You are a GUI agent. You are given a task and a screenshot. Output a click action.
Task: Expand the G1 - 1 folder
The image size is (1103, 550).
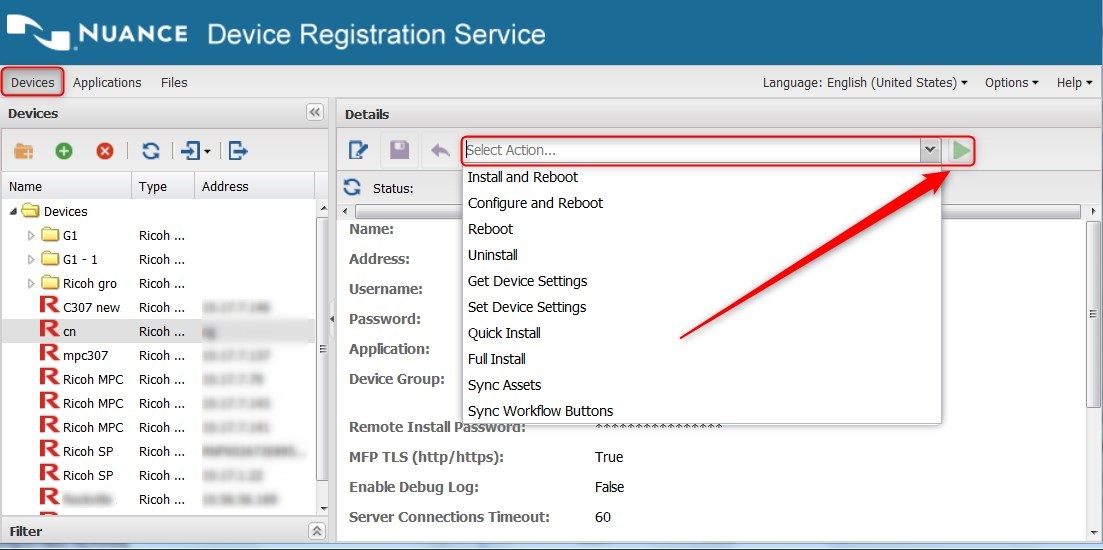[30, 259]
